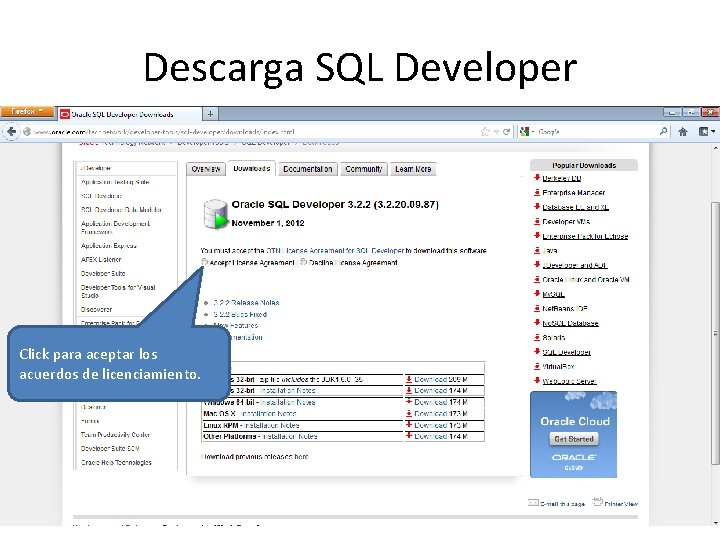
Task: Open the Documentation tab
Action: point(308,169)
